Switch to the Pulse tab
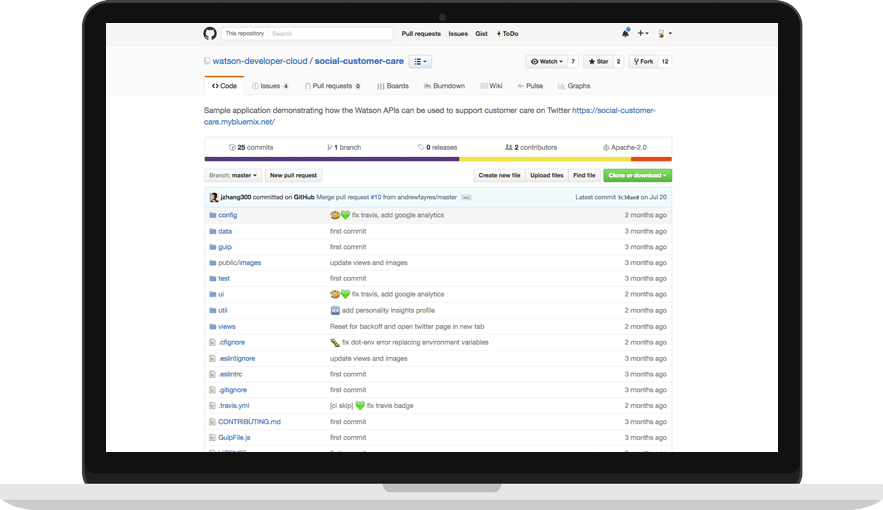 (x=530, y=86)
